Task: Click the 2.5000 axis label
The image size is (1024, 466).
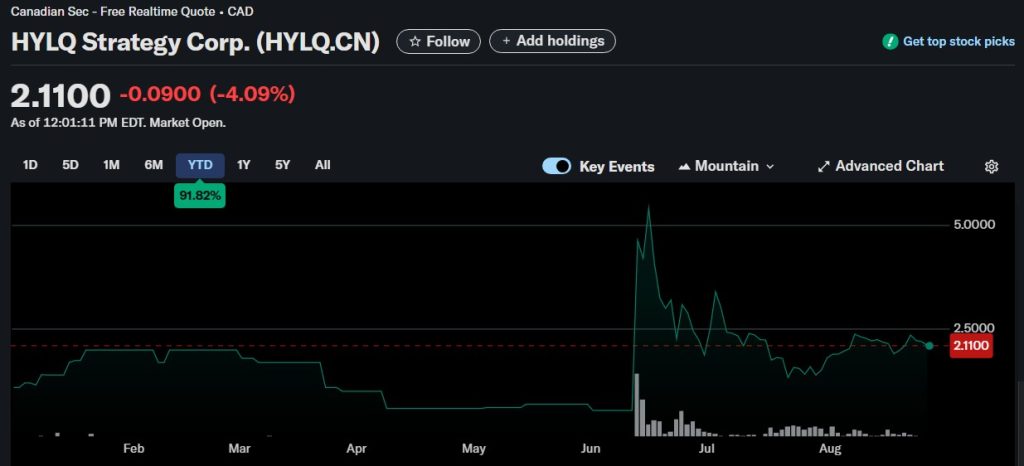Action: pyautogui.click(x=974, y=328)
